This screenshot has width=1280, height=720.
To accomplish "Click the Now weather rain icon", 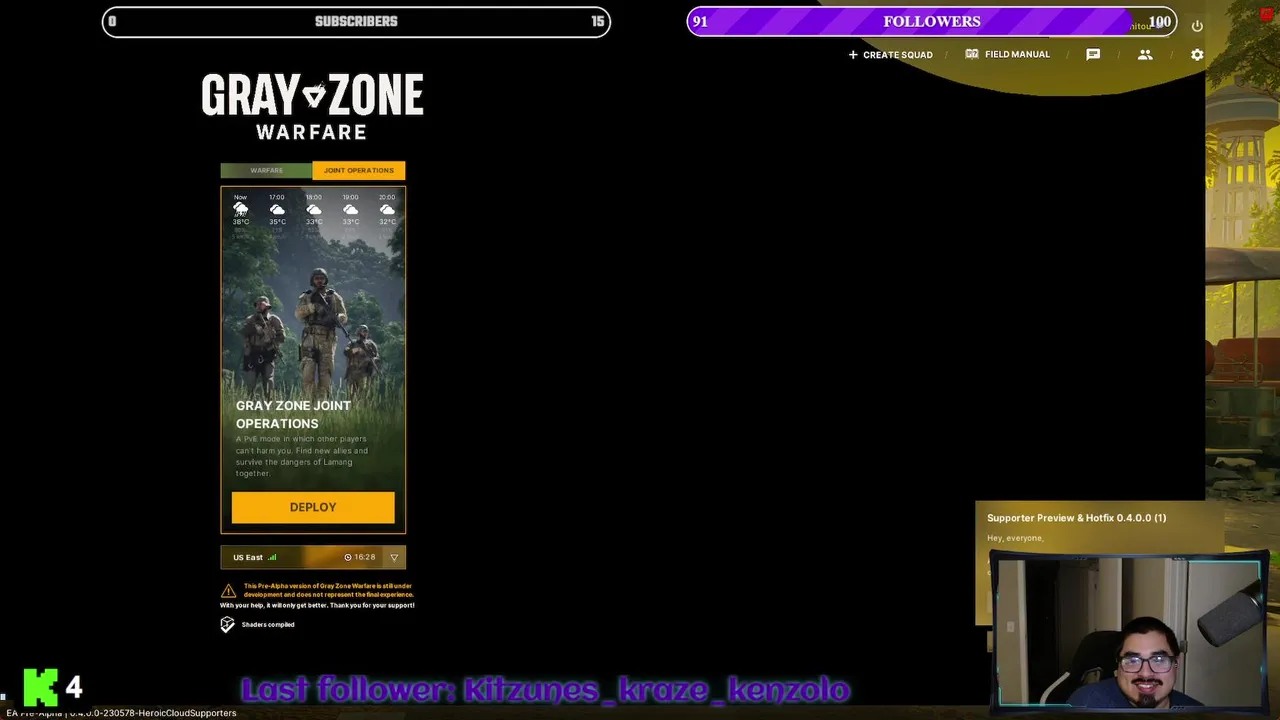I will 241,210.
